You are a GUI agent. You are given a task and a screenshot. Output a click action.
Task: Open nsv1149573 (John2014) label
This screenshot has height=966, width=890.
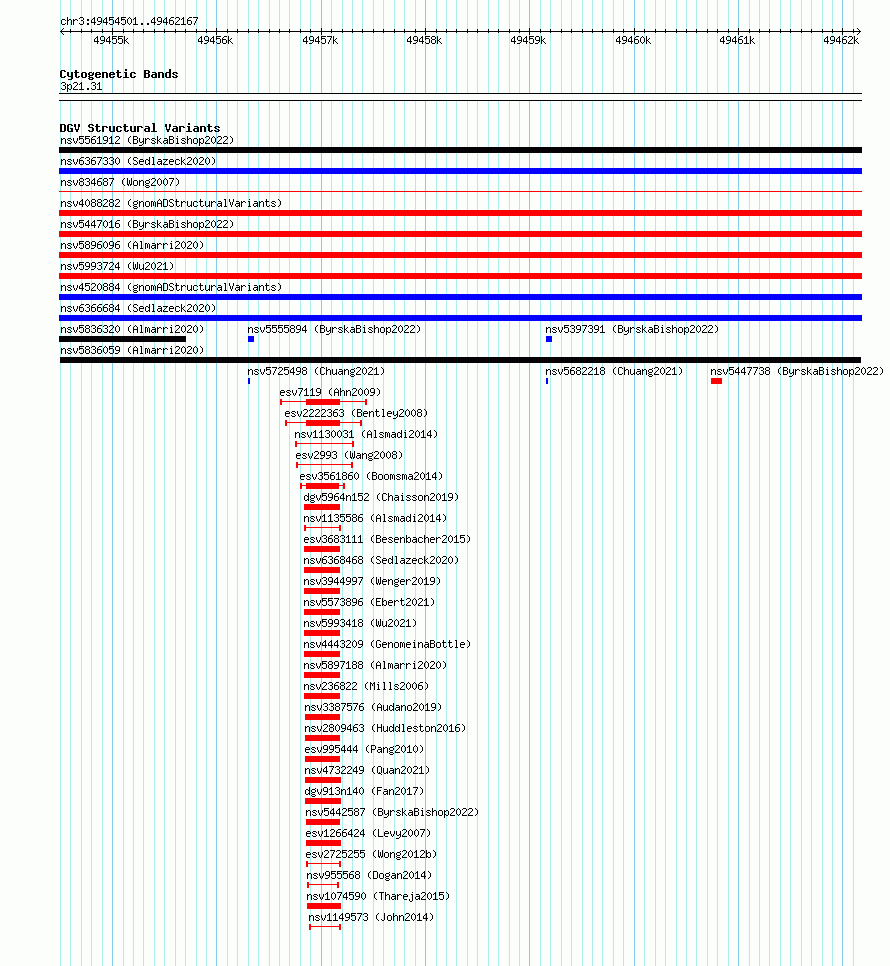coord(371,915)
